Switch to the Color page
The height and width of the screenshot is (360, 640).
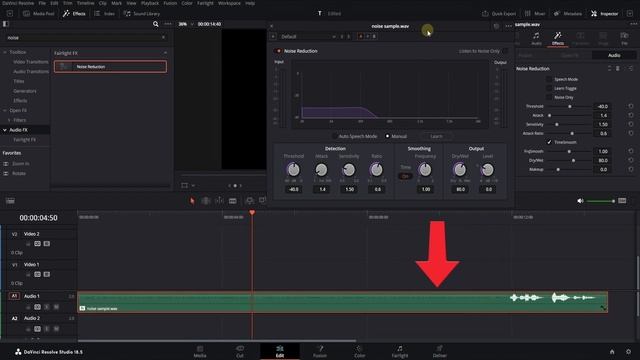coord(360,351)
